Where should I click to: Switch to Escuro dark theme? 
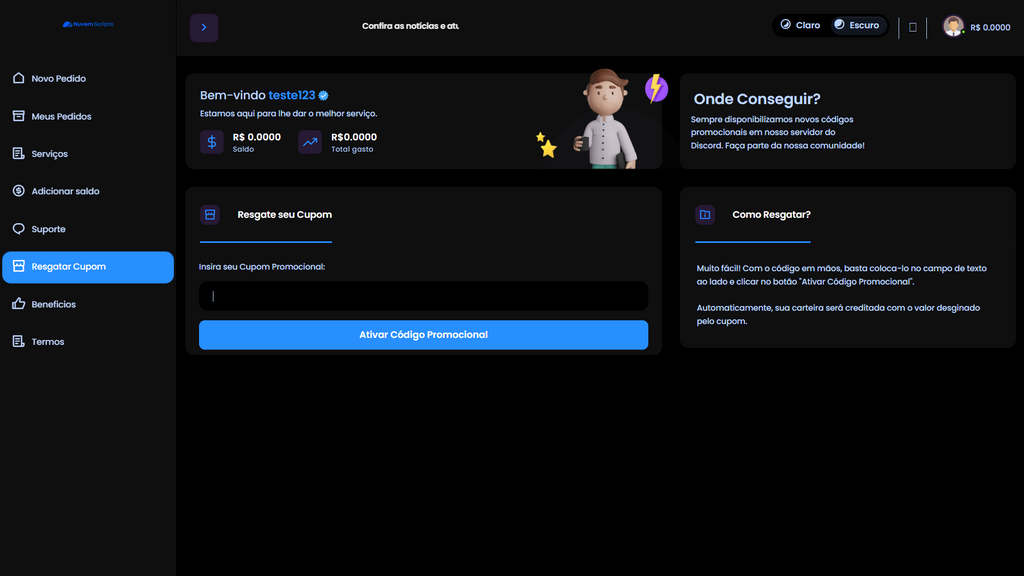coord(857,25)
